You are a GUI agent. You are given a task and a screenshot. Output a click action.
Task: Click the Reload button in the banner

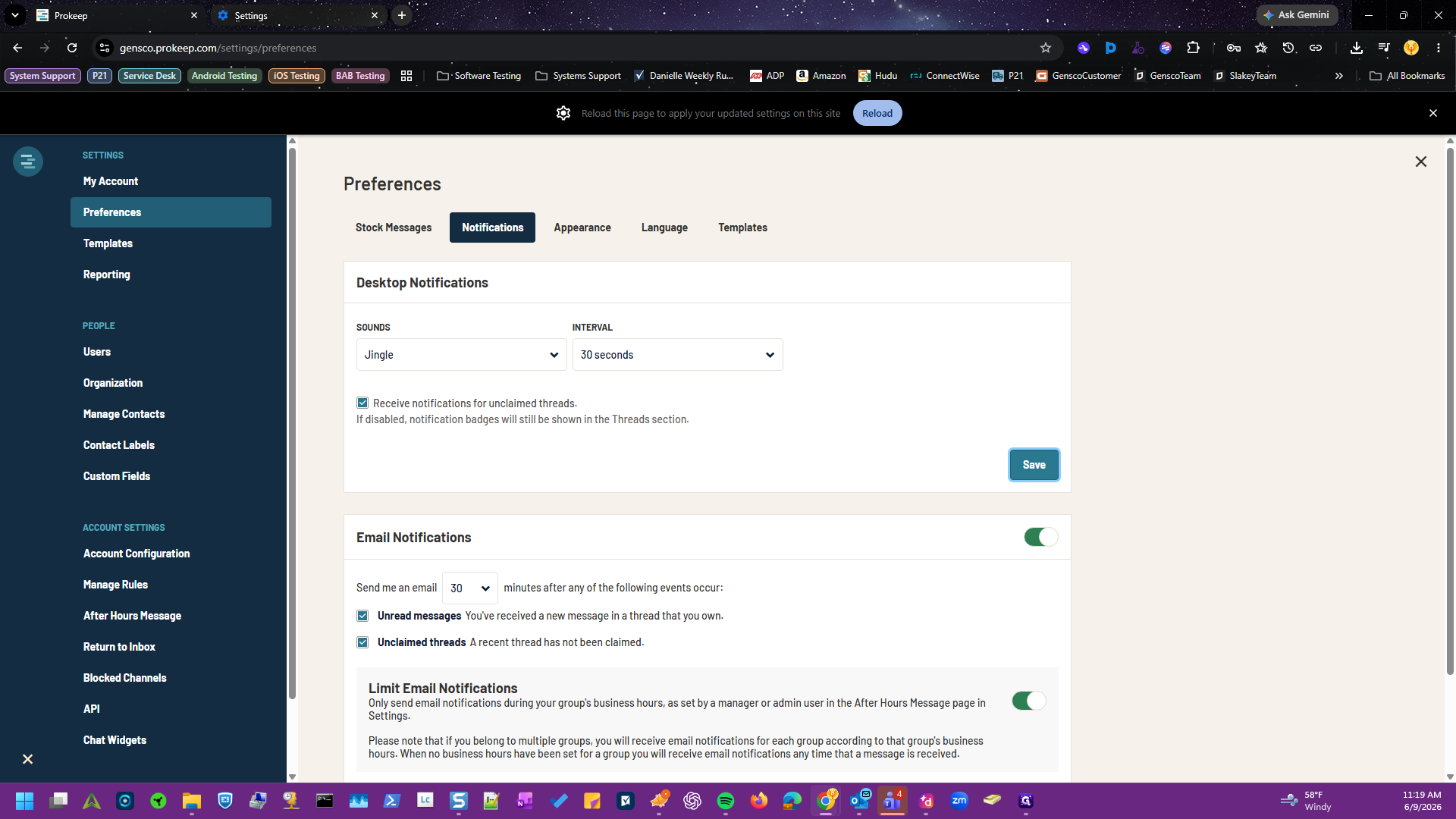coord(877,113)
